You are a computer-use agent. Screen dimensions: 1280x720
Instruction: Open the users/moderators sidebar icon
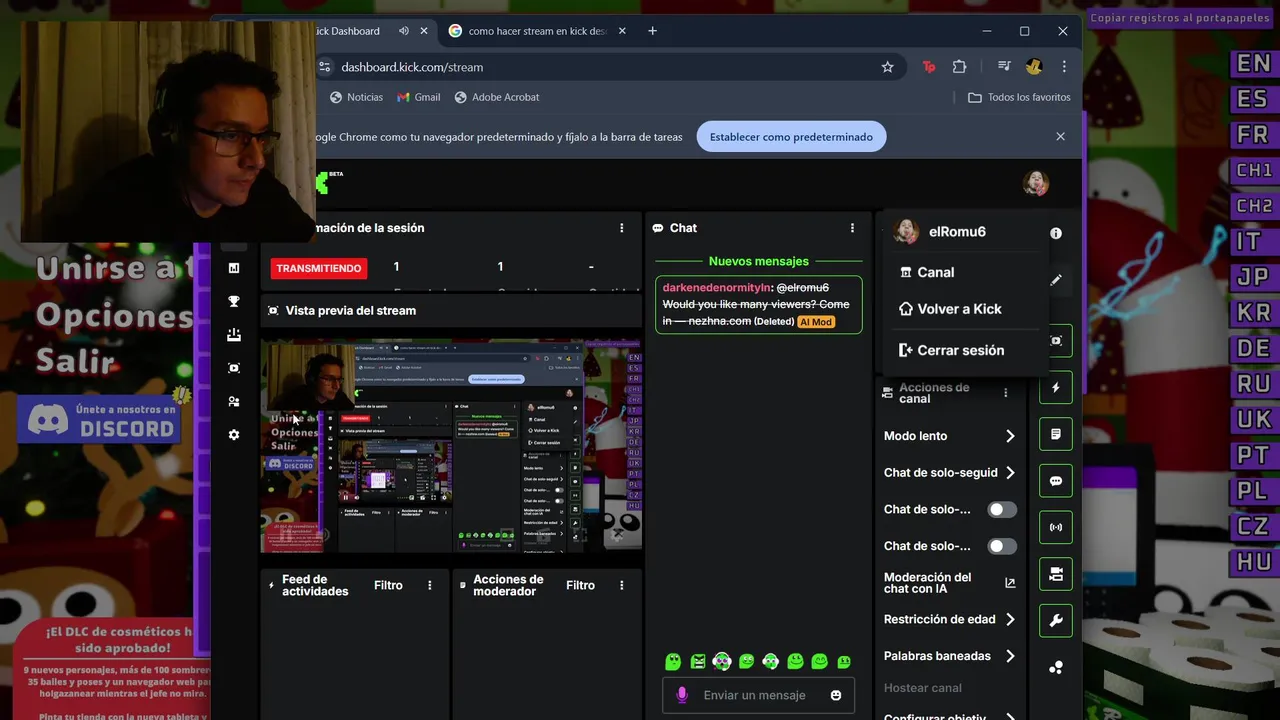click(x=234, y=401)
